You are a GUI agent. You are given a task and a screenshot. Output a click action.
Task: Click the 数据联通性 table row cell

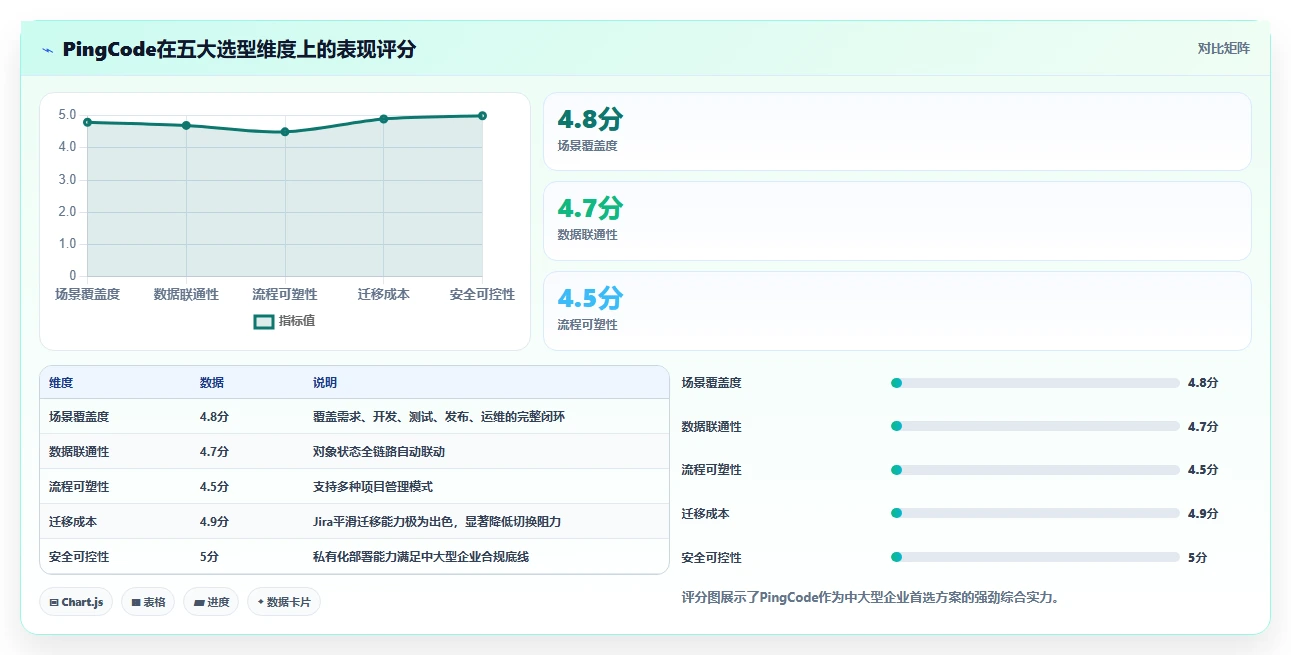click(79, 452)
